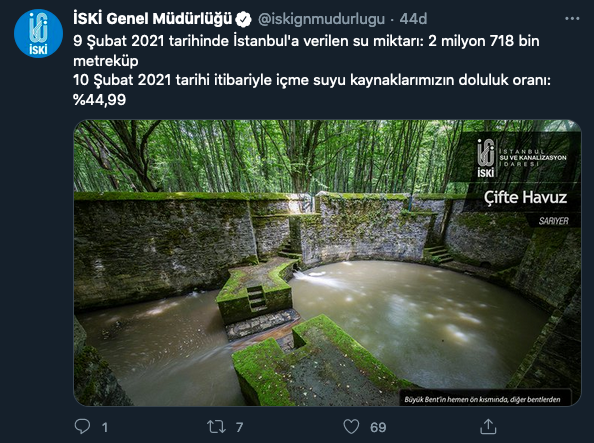Click the Büyük Bent caption on image bottom
This screenshot has height=443, width=594.
point(482,399)
